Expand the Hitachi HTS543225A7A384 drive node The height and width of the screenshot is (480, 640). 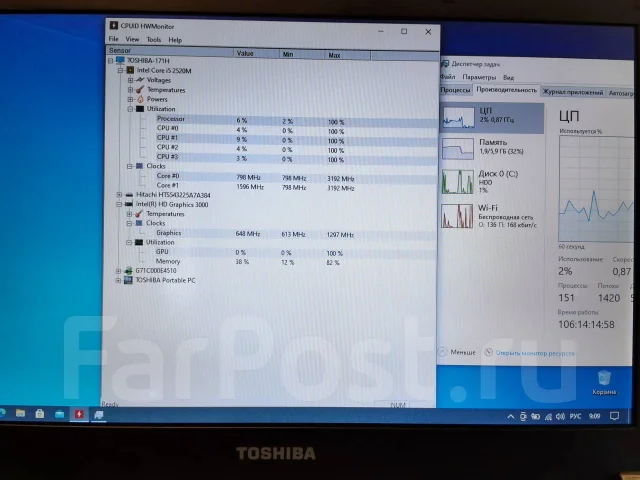click(119, 195)
